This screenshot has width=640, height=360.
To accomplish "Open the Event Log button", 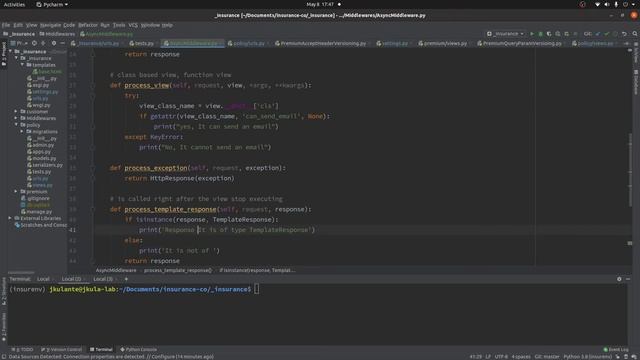I will [616, 349].
